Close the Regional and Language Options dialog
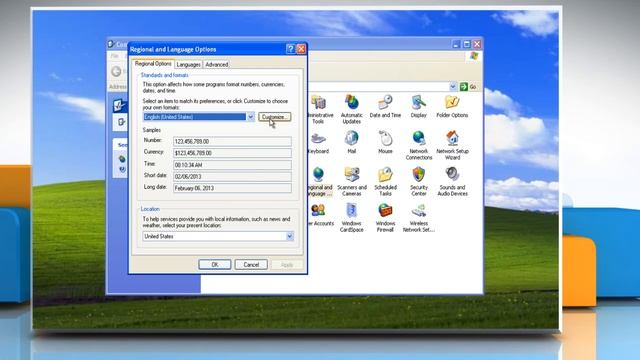Image resolution: width=640 pixels, height=360 pixels. pos(301,49)
